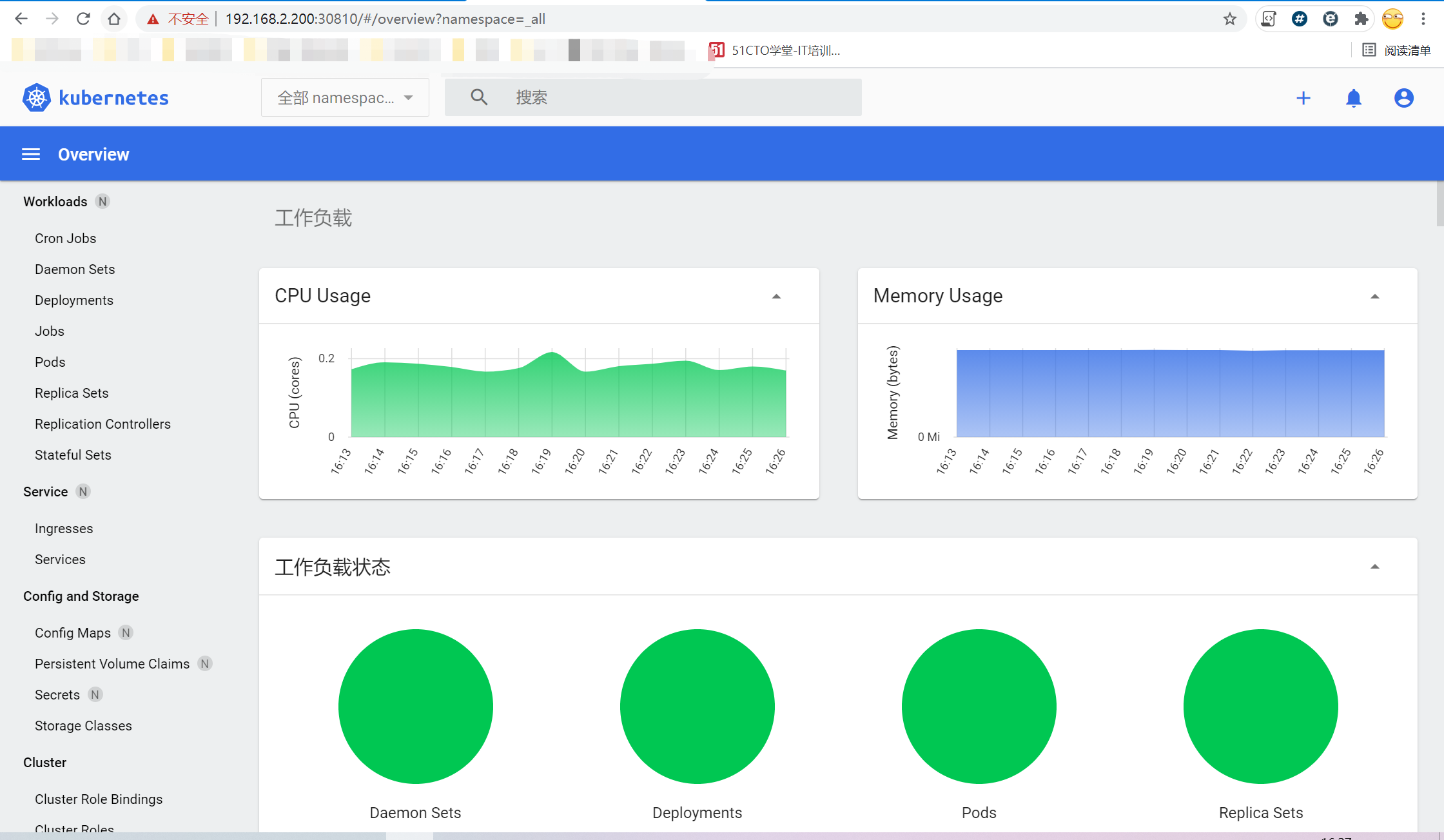Reload the browser page

point(83,19)
